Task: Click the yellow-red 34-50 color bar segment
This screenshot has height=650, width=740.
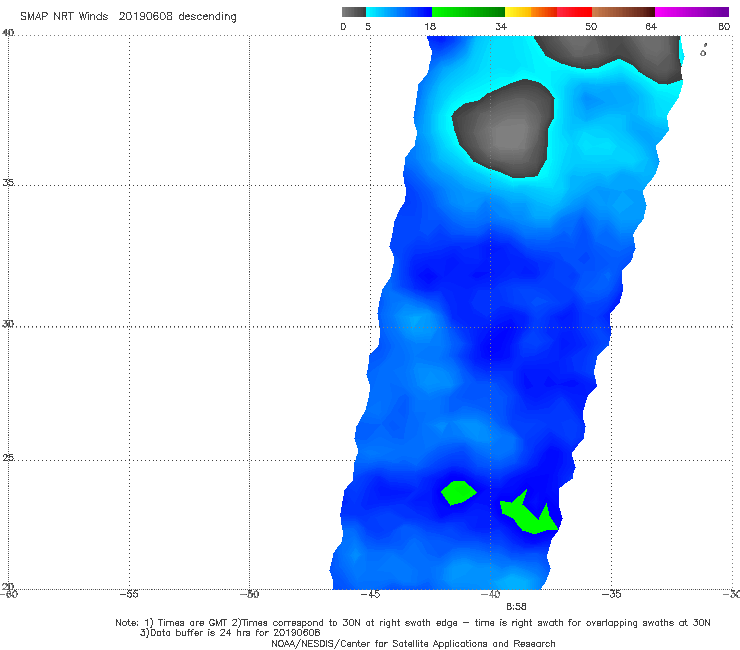Action: point(548,12)
